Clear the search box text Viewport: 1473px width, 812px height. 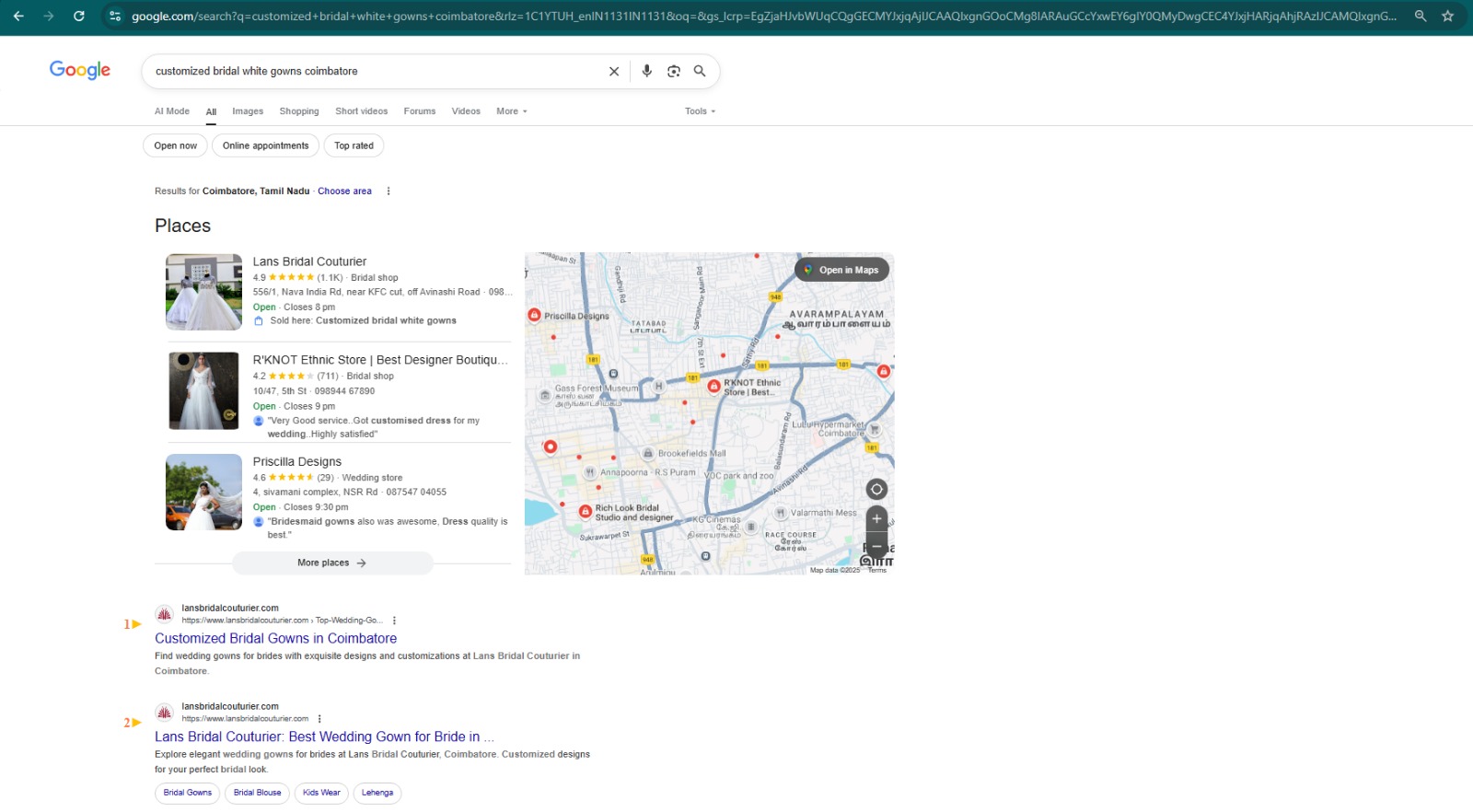click(x=614, y=71)
